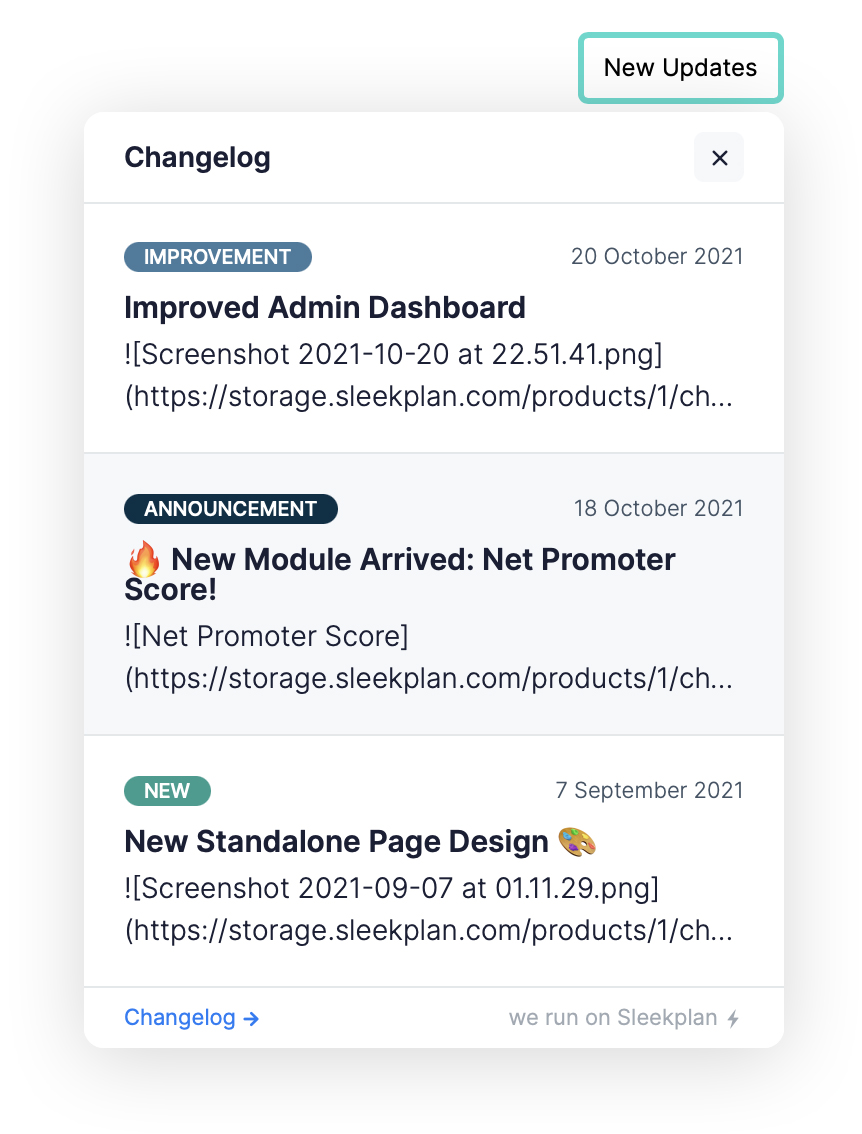Click Screenshot 2021-10-20 description text

tap(430, 375)
